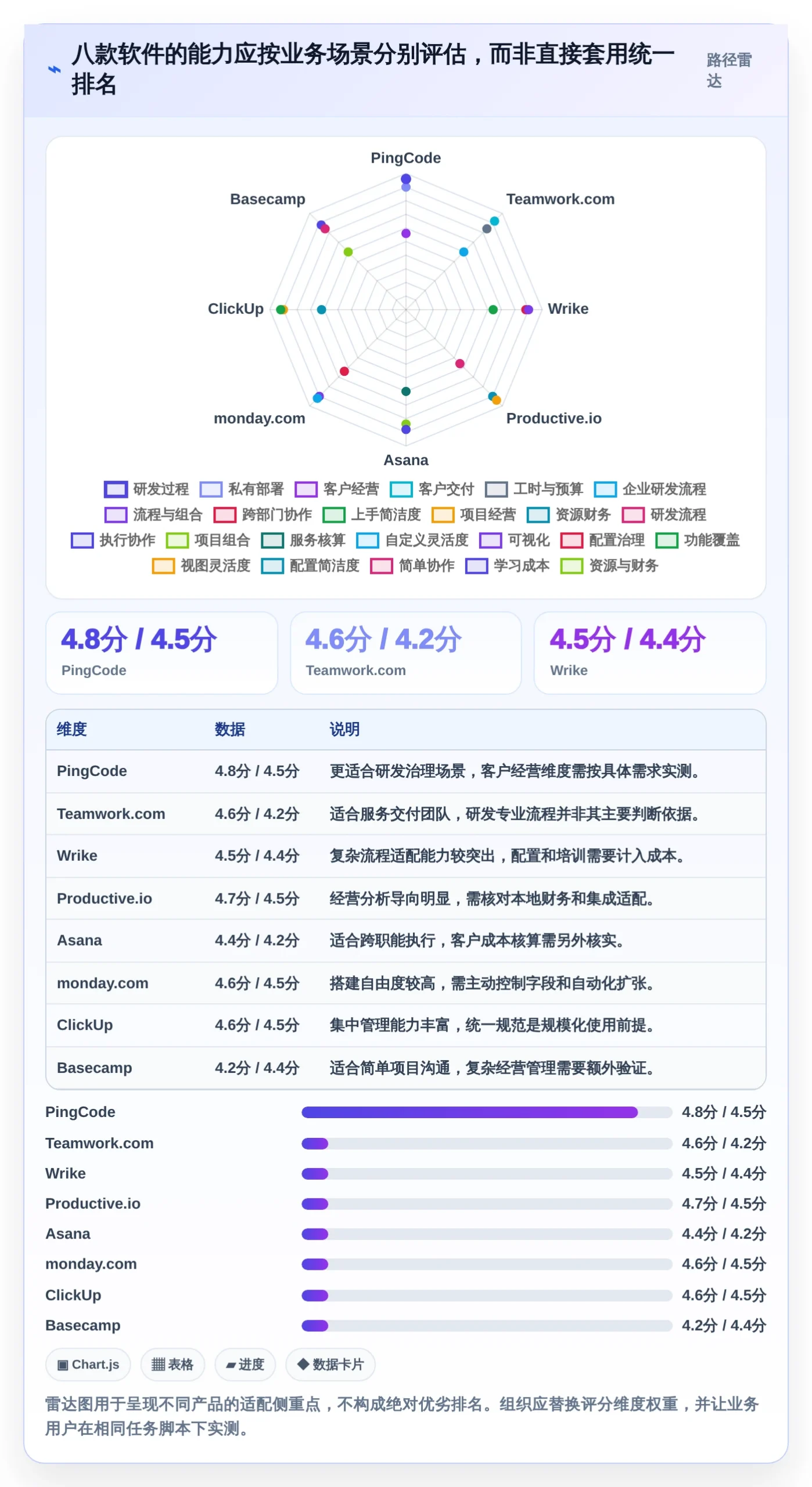The image size is (812, 1487).
Task: Hide the 配置简洁度 dataset in the legend
Action: (311, 566)
